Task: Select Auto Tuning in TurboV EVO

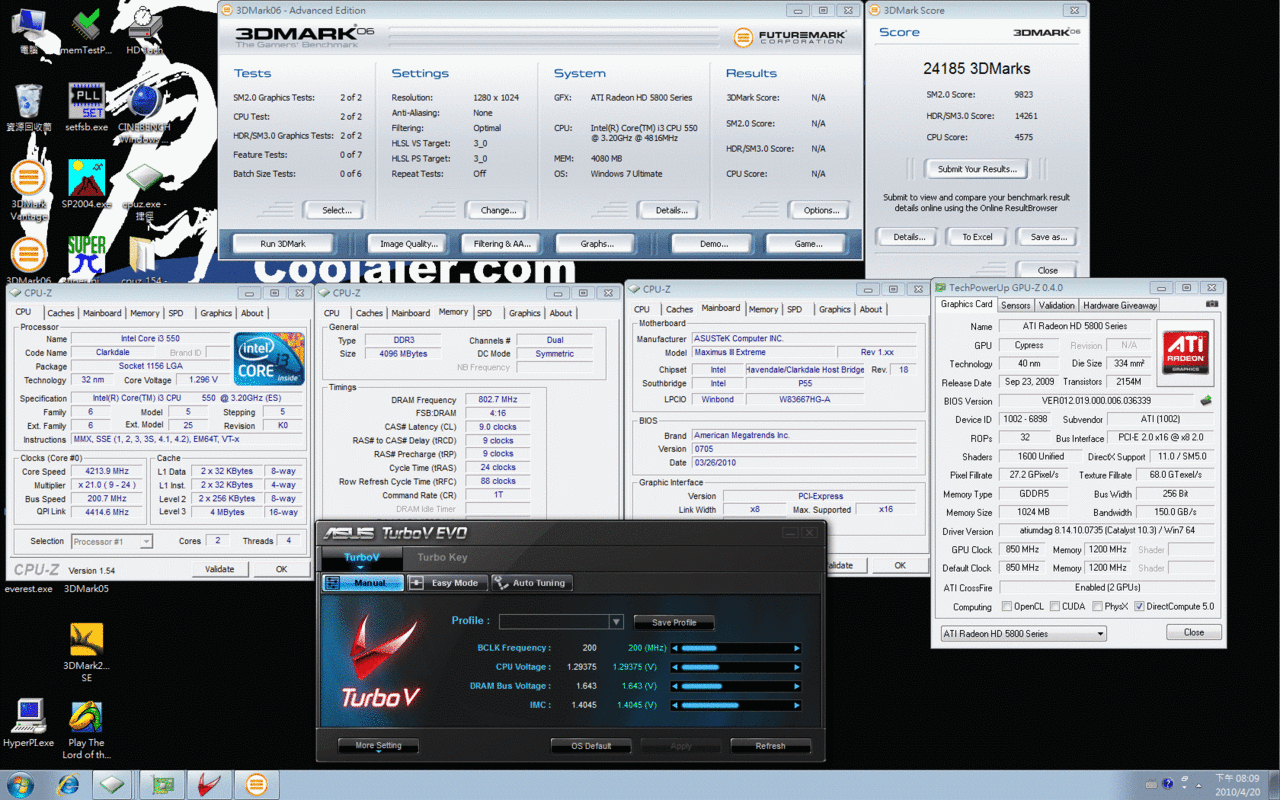Action: pyautogui.click(x=531, y=583)
